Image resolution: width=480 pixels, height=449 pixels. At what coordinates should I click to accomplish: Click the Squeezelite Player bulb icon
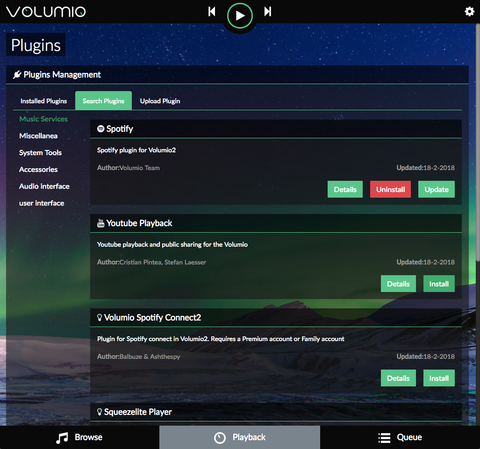(x=99, y=412)
